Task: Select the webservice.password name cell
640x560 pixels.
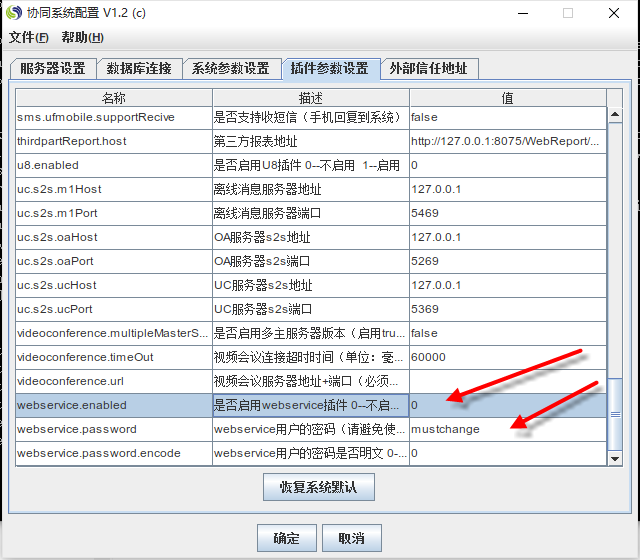Action: 114,429
